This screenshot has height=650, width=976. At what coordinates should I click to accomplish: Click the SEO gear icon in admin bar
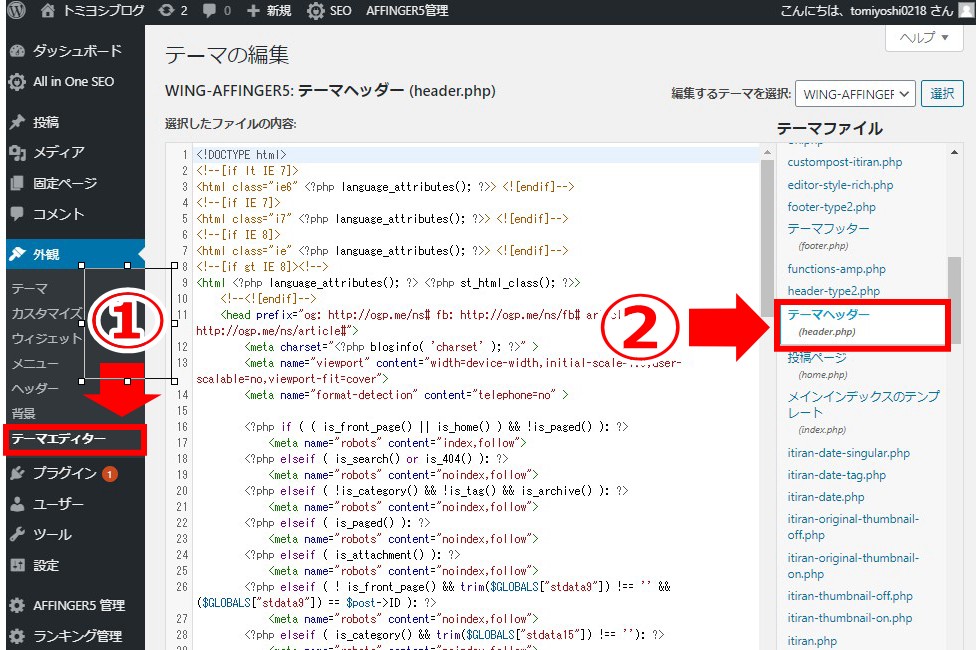point(316,11)
